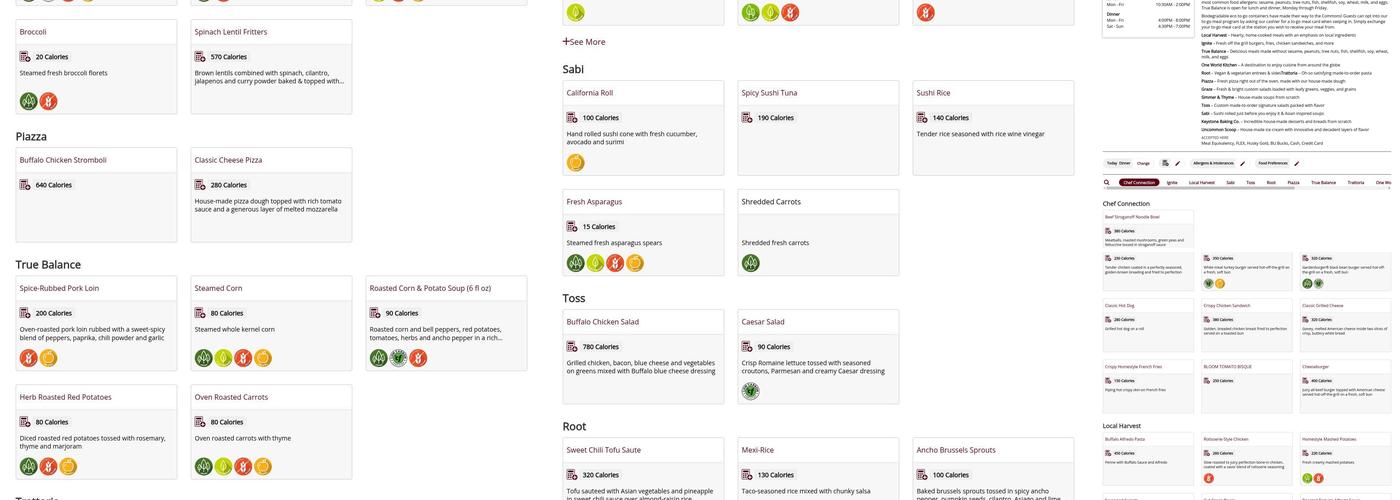The height and width of the screenshot is (500, 1400).
Task: Click the calorie calculator icon for Buffalo Chicken Stromboli
Action: 25,185
